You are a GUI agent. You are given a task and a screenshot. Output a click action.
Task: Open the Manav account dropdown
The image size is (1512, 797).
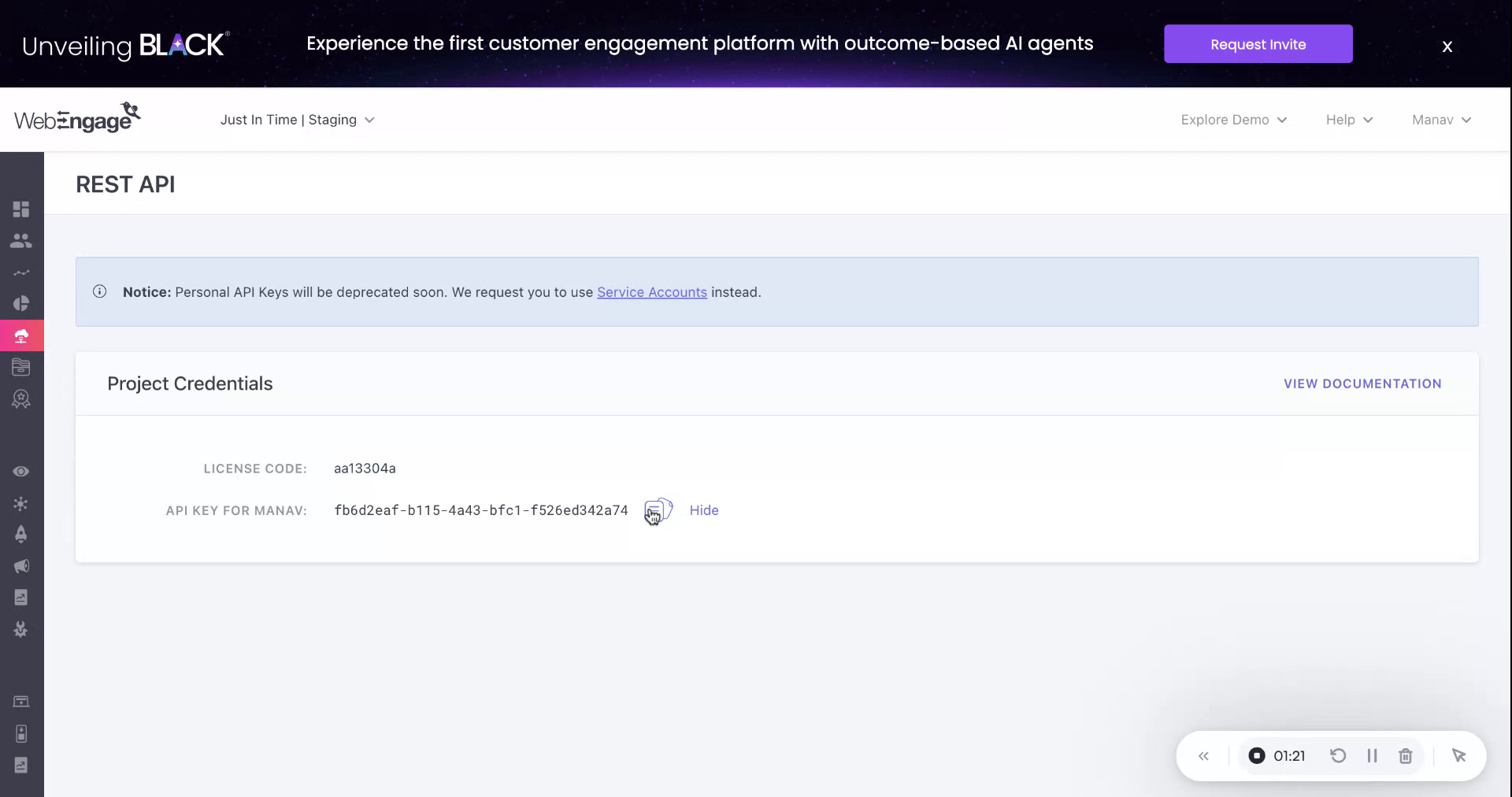pos(1440,120)
